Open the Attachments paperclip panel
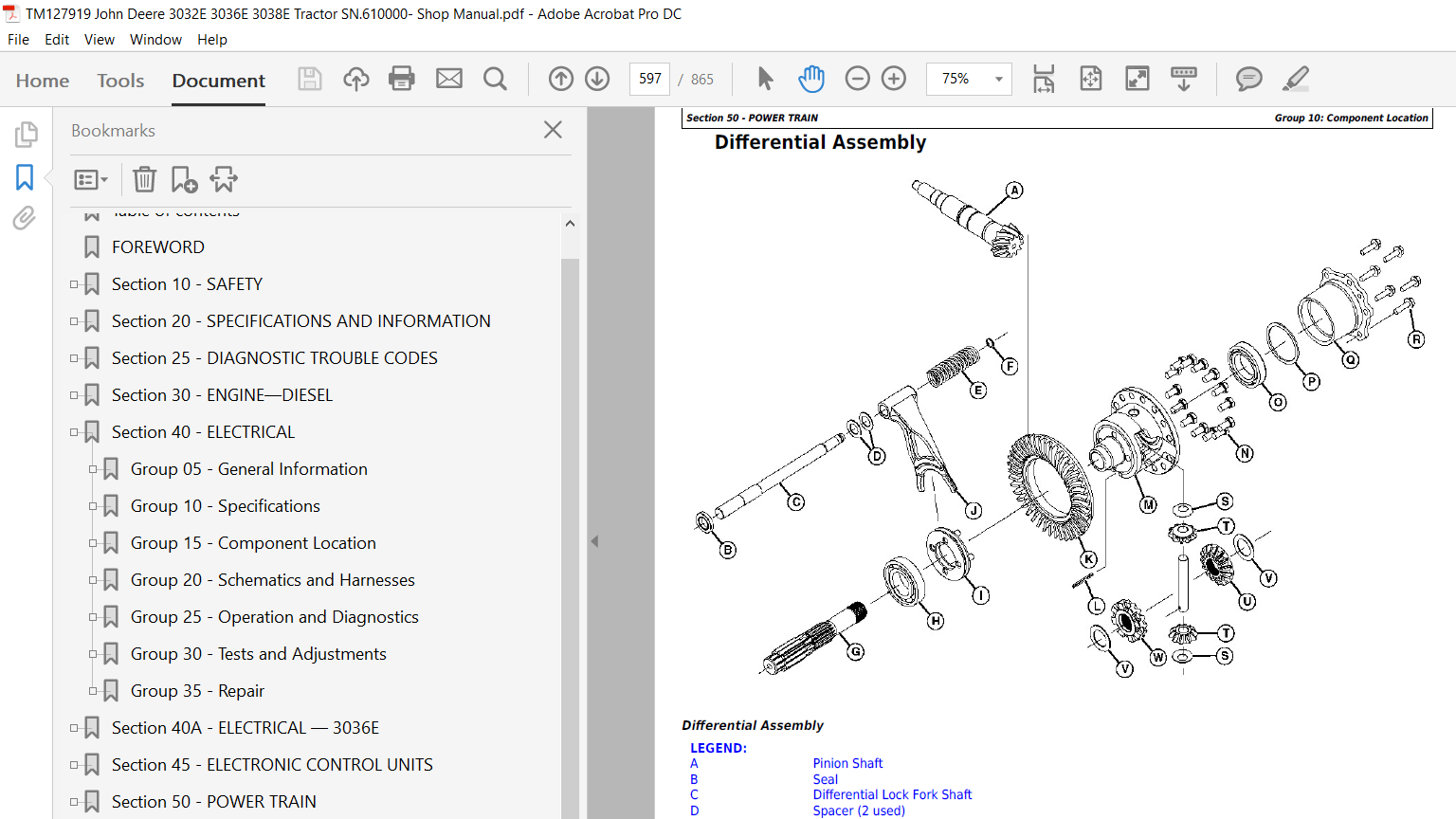 click(x=25, y=218)
